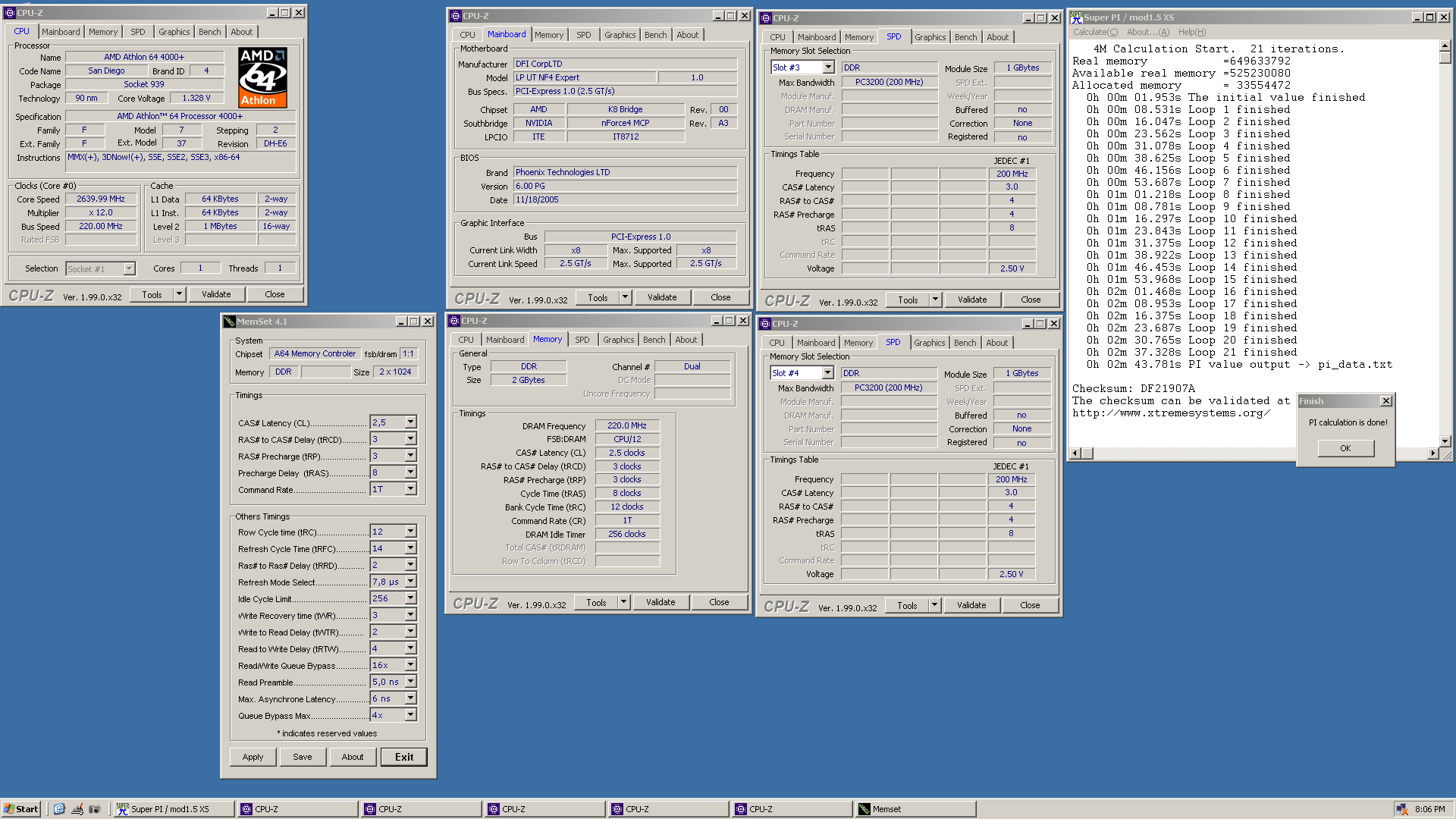Click Apply in MemSet
Image resolution: width=1456 pixels, height=819 pixels.
pos(253,757)
